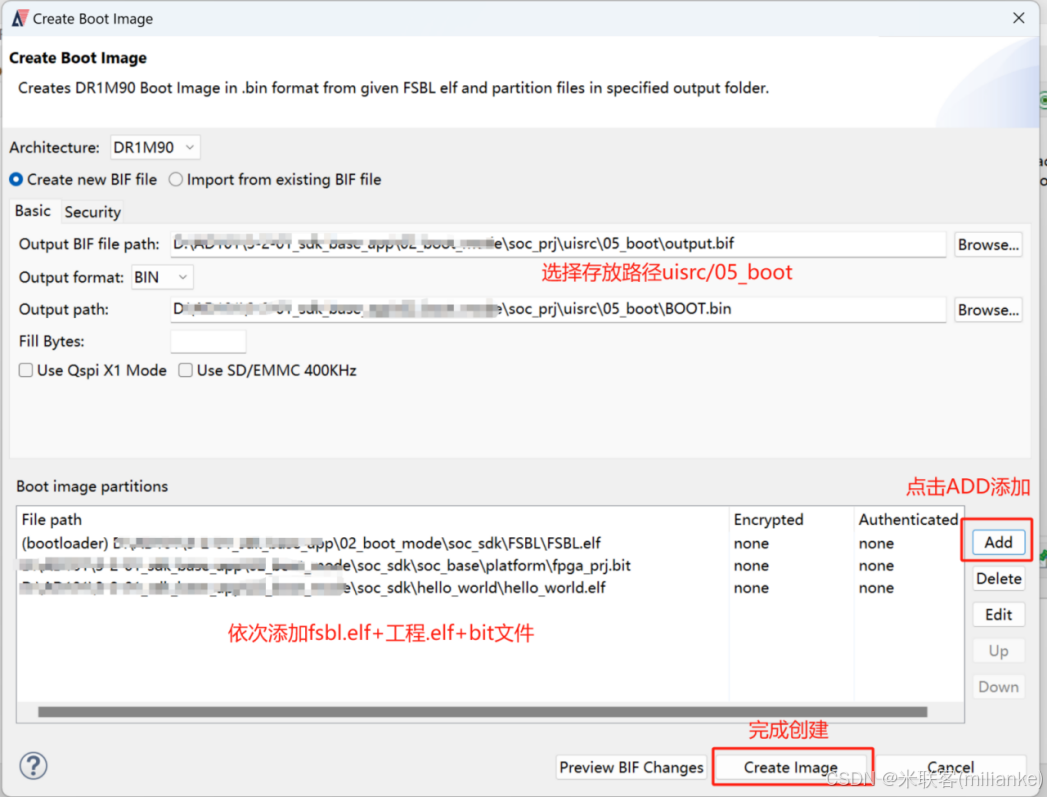Switch to the Basic tab

[32, 211]
